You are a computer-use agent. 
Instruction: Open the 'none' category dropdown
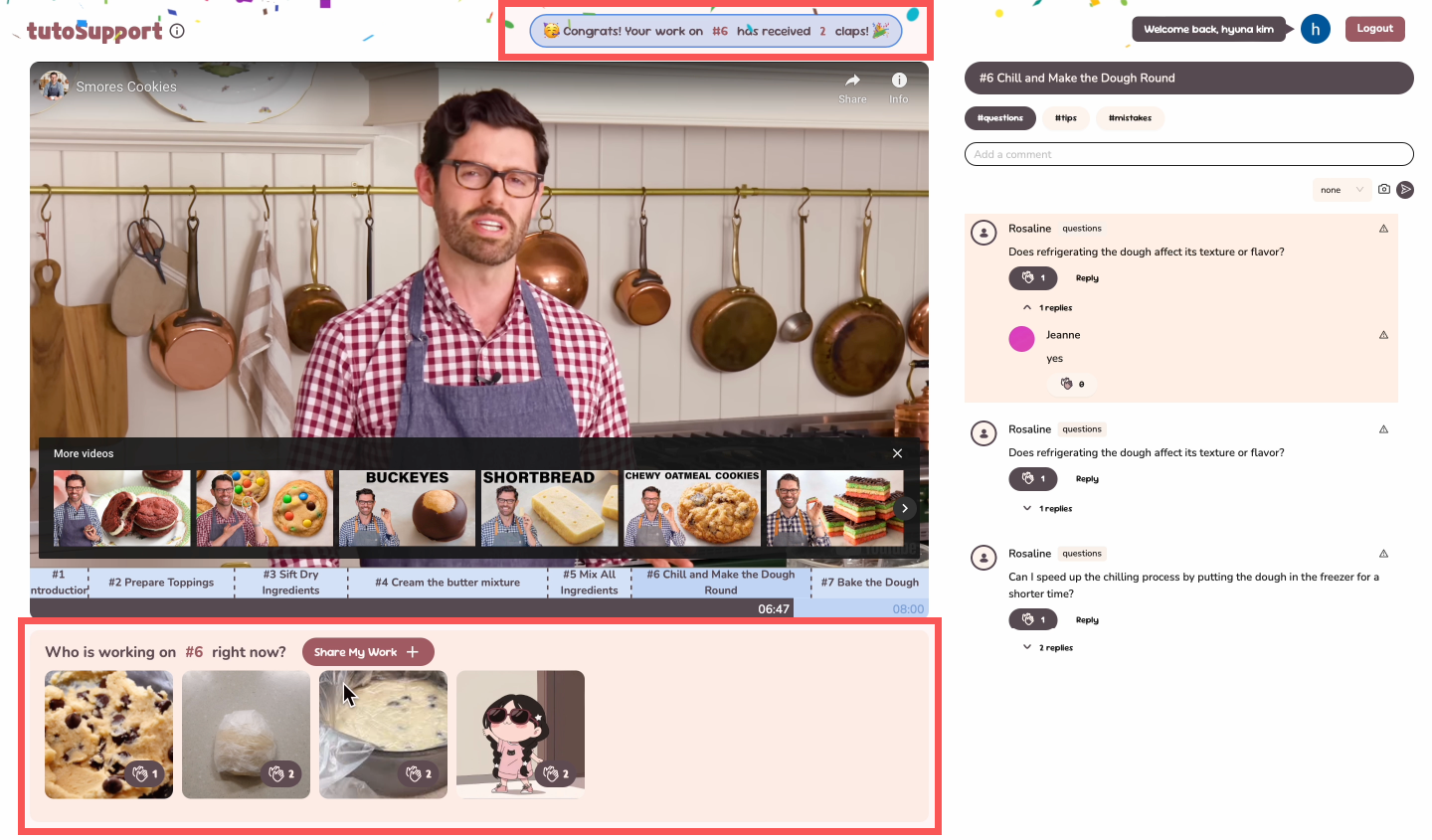tap(1342, 190)
